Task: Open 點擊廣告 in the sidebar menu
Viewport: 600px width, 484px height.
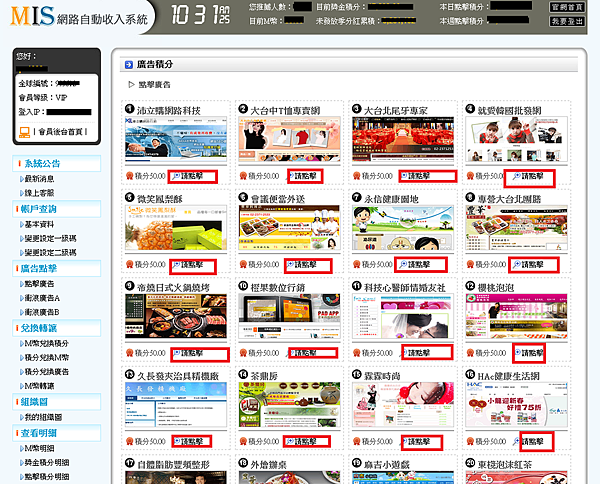Action: click(x=39, y=284)
